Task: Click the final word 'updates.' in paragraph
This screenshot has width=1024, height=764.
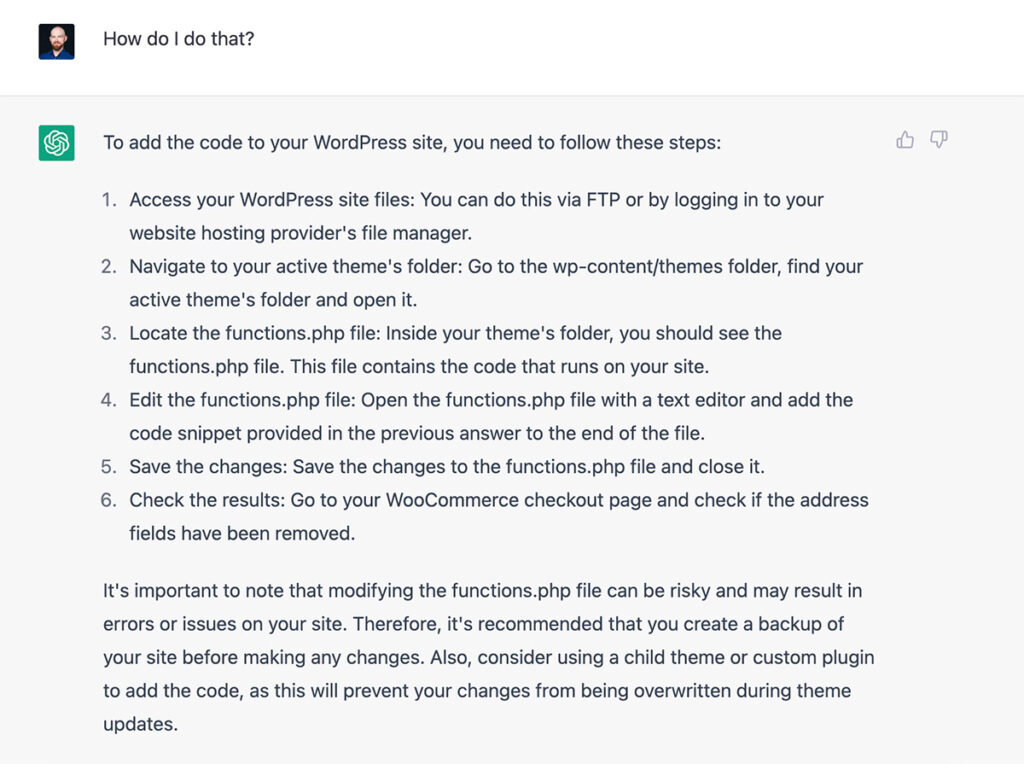Action: pyautogui.click(x=140, y=724)
